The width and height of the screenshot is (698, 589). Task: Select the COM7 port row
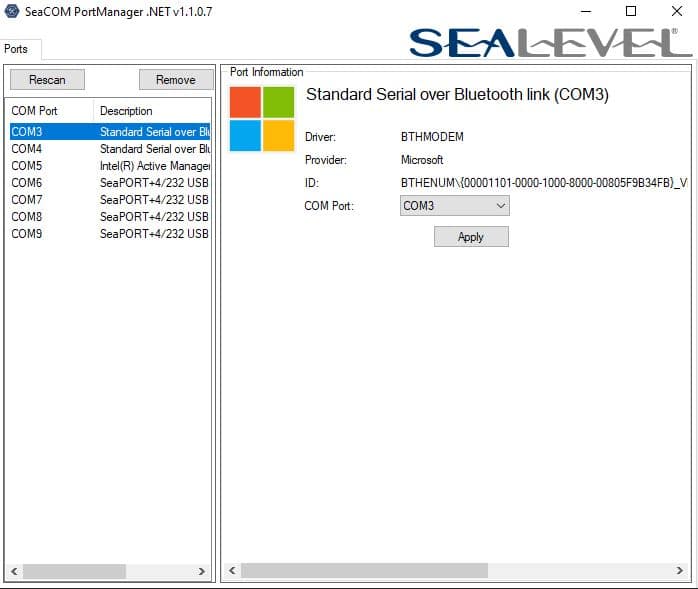pos(110,199)
